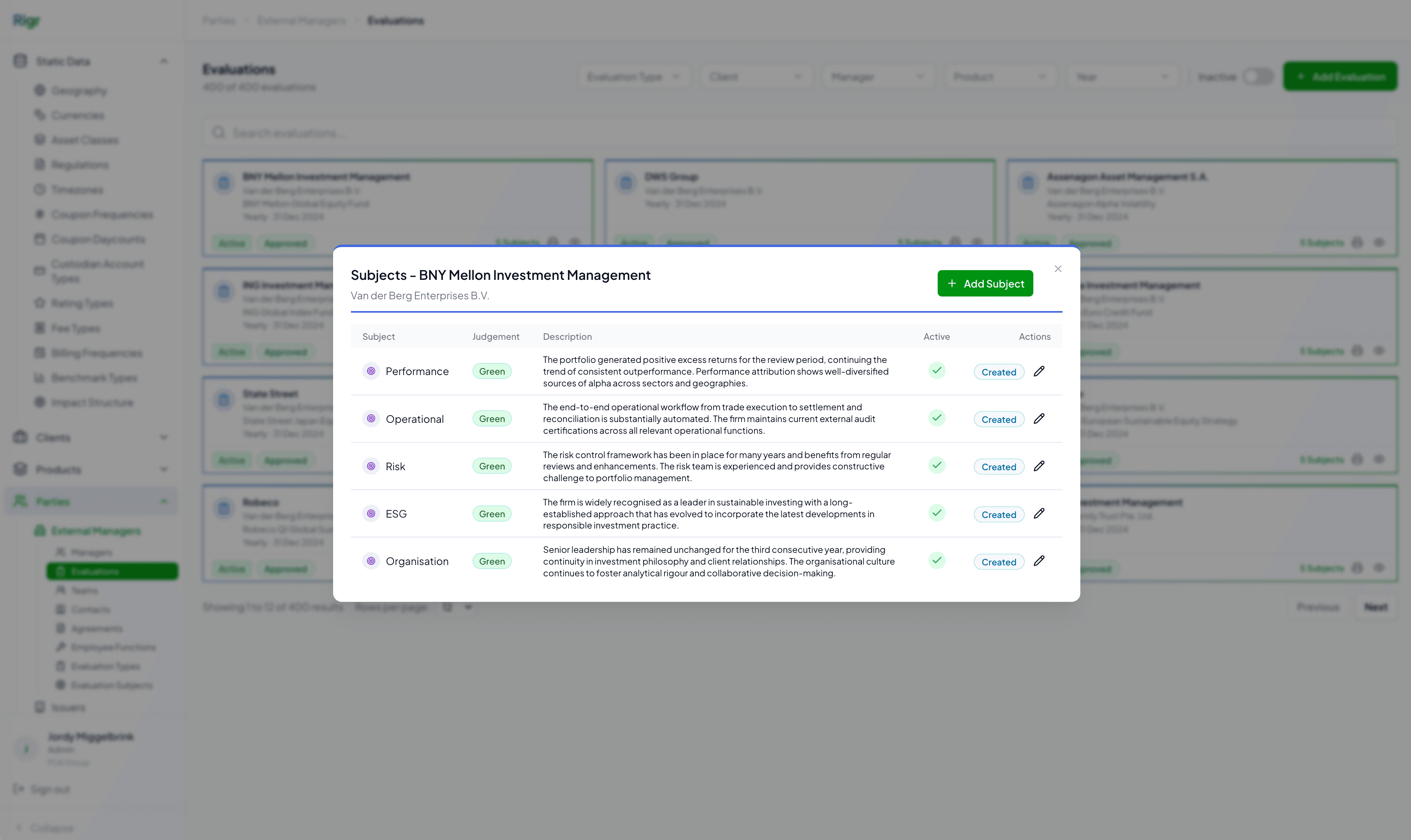
Task: Open Regulations in the sidebar
Action: (80, 165)
